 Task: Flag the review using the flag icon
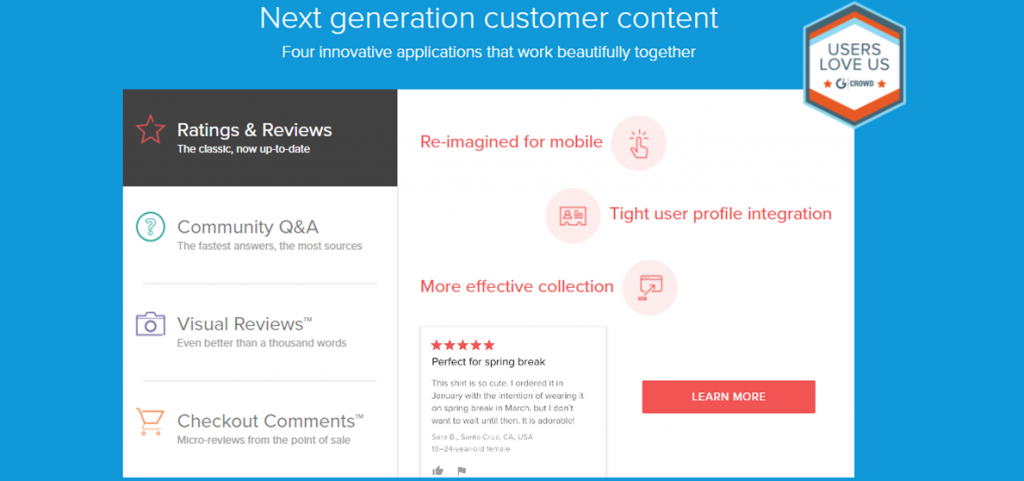461,470
